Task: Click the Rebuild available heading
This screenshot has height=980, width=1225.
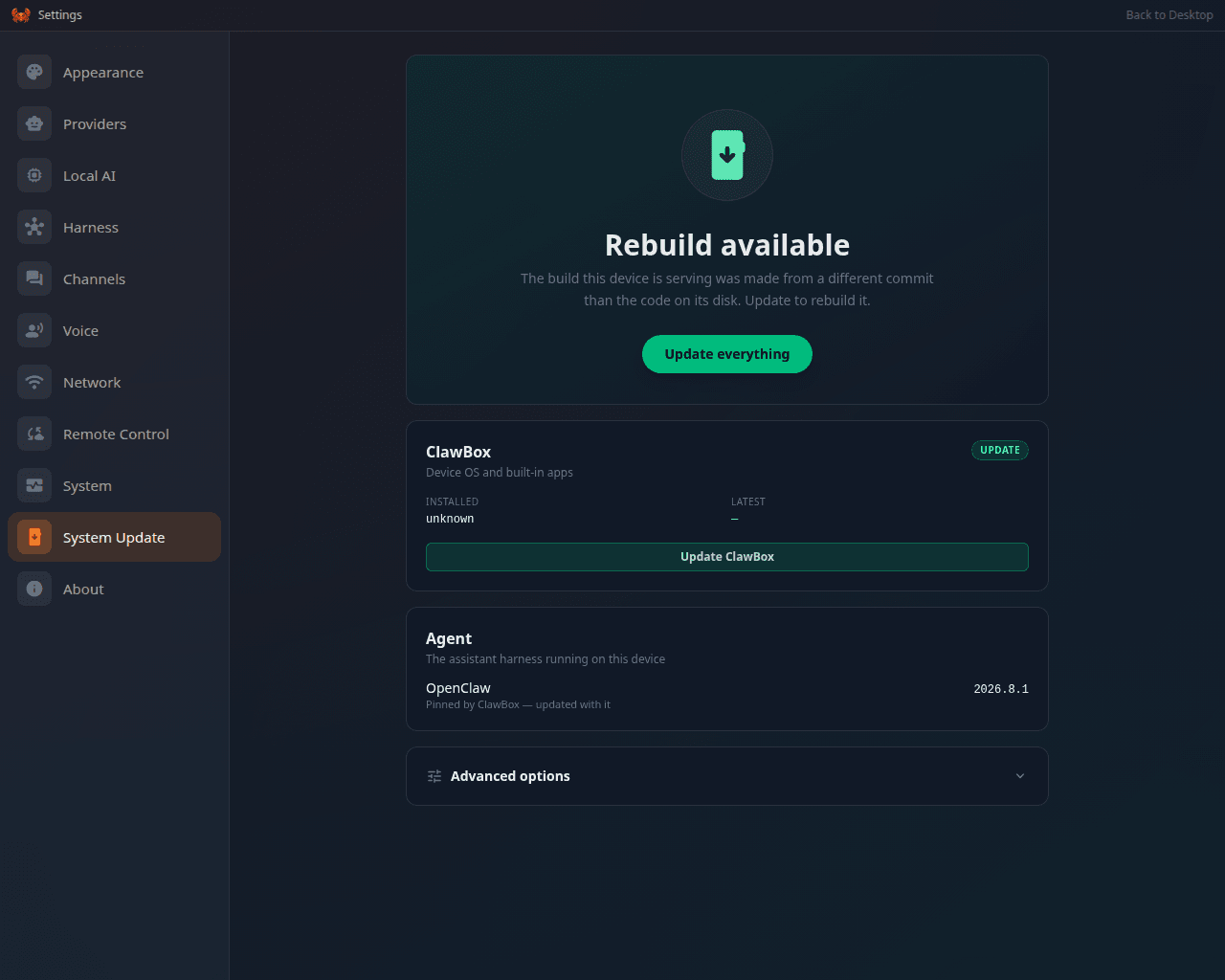Action: [x=727, y=245]
